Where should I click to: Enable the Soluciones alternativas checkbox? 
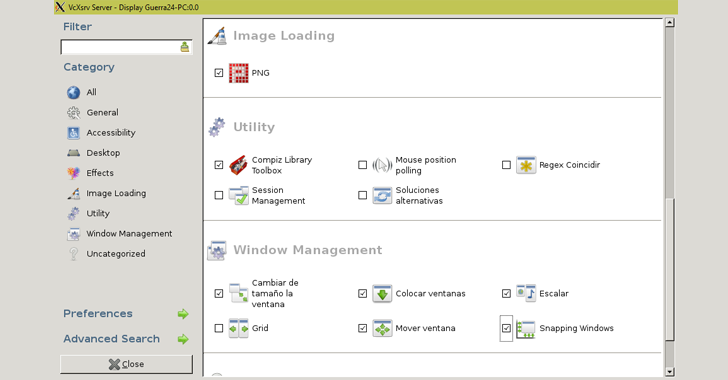[x=363, y=196]
